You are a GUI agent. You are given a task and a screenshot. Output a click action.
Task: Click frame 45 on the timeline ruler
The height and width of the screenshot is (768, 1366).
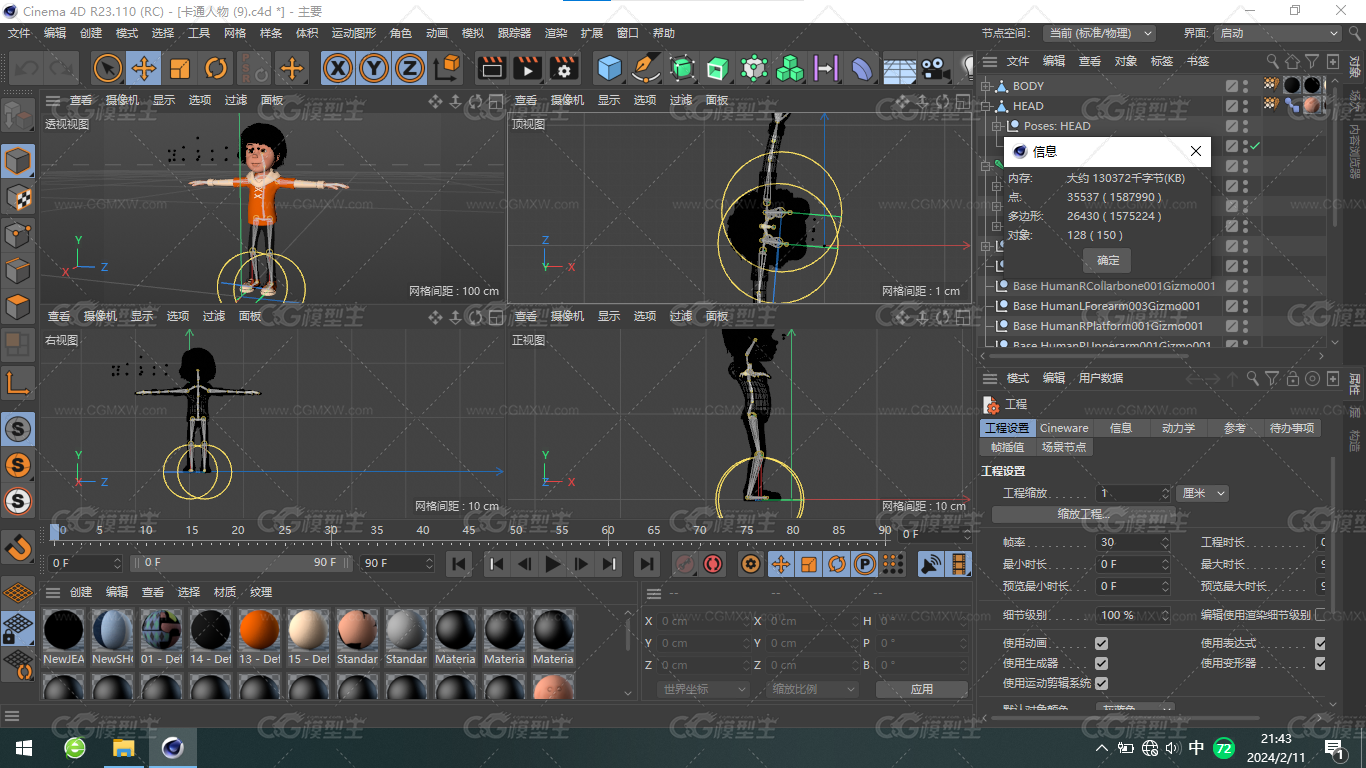point(468,530)
